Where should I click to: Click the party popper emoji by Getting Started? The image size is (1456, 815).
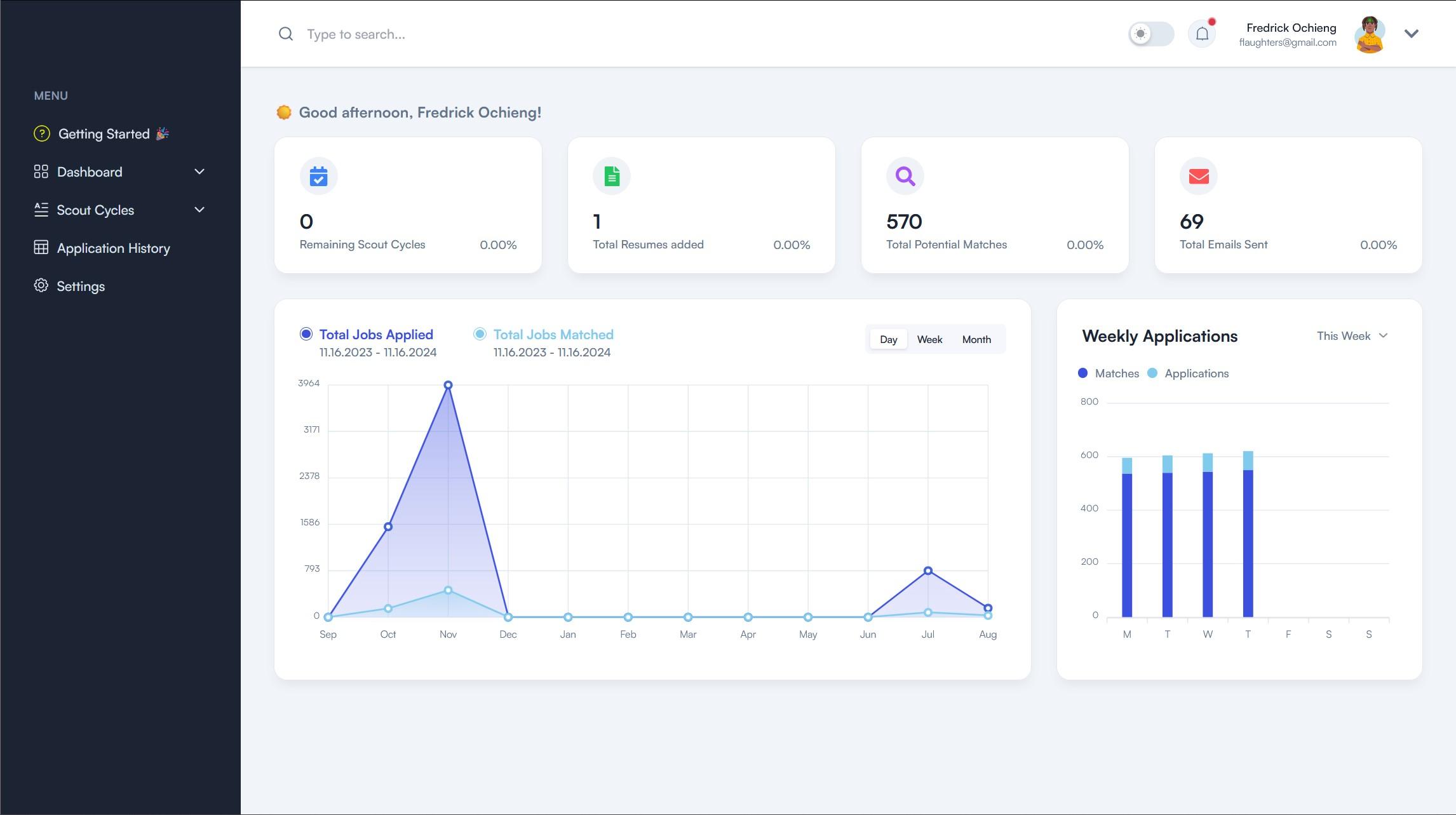pyautogui.click(x=163, y=133)
